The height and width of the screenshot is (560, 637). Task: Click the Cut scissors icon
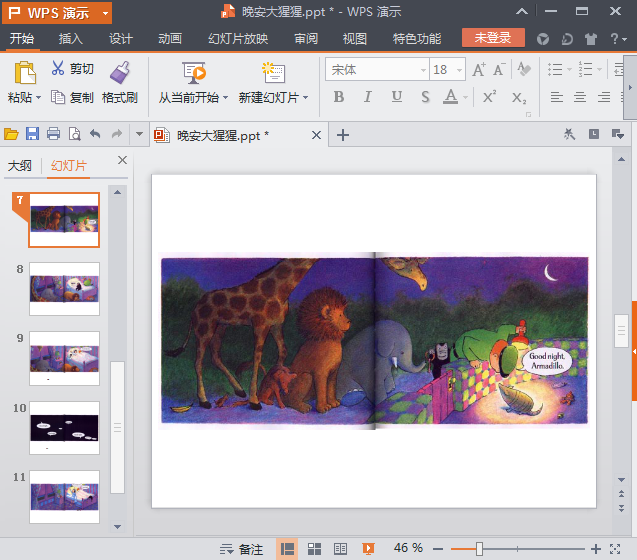click(58, 68)
